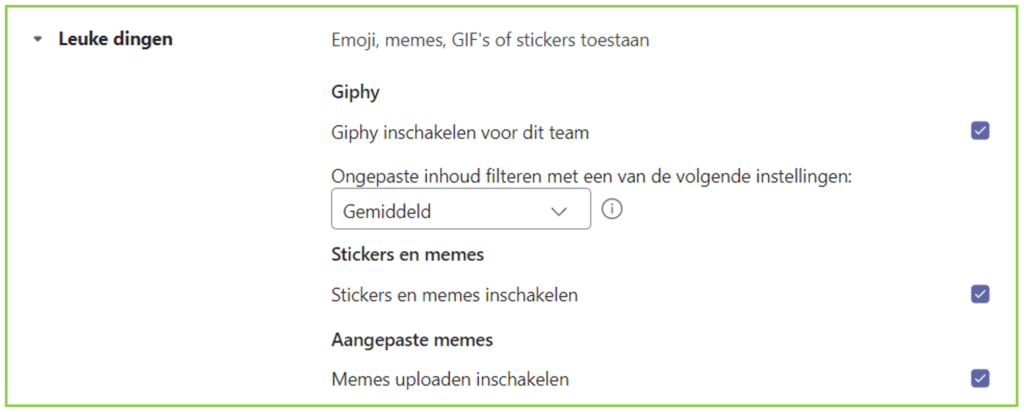Screen dimensions: 1024x412
Task: Disable Giphy inschakelen voor dit team checkbox
Action: coord(980,131)
